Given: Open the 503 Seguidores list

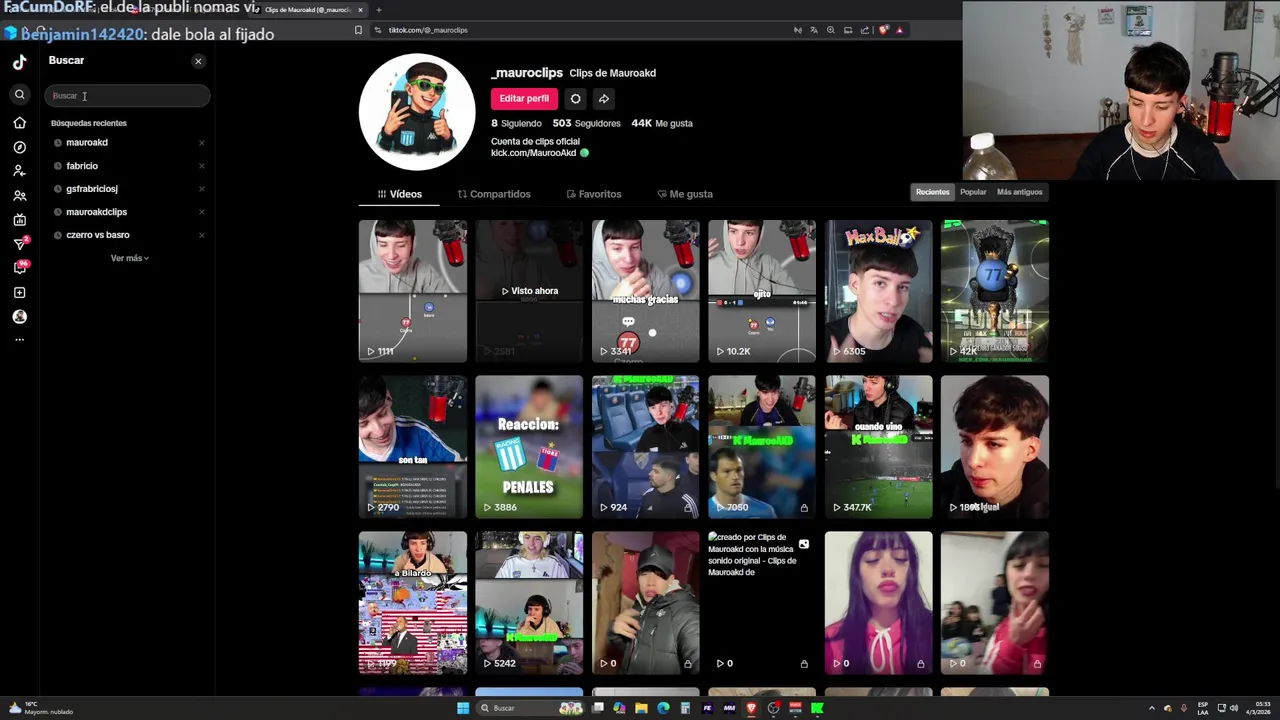Looking at the screenshot, I should (587, 123).
